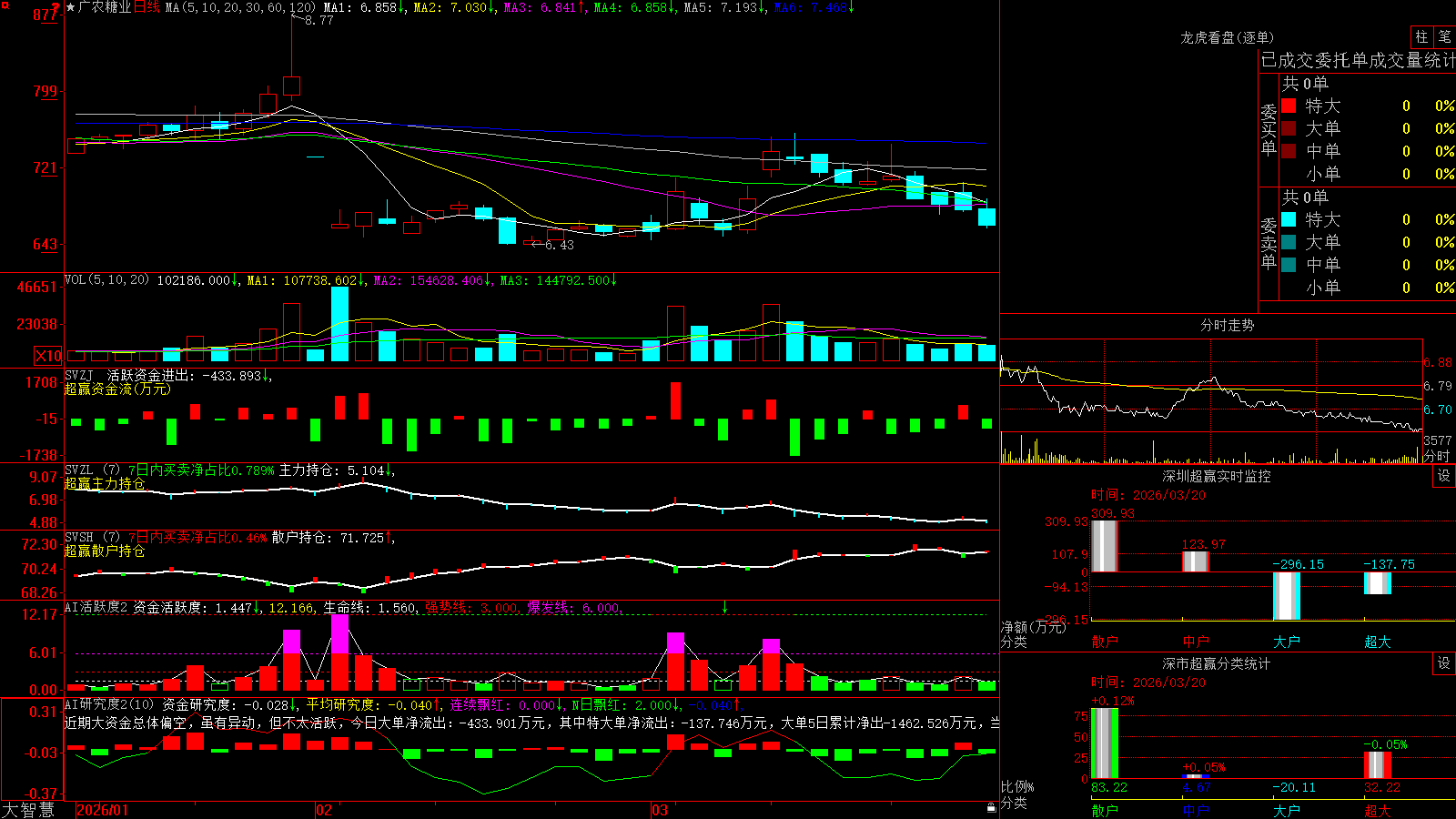
Task: Click the red question mark help icon
Action: tap(56, 7)
